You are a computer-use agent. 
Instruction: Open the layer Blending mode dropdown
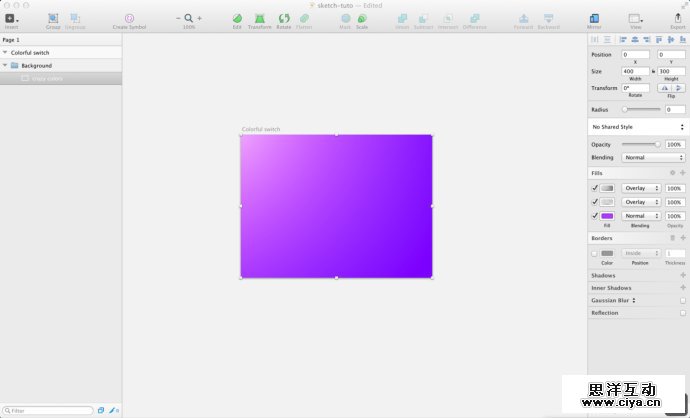pos(653,157)
